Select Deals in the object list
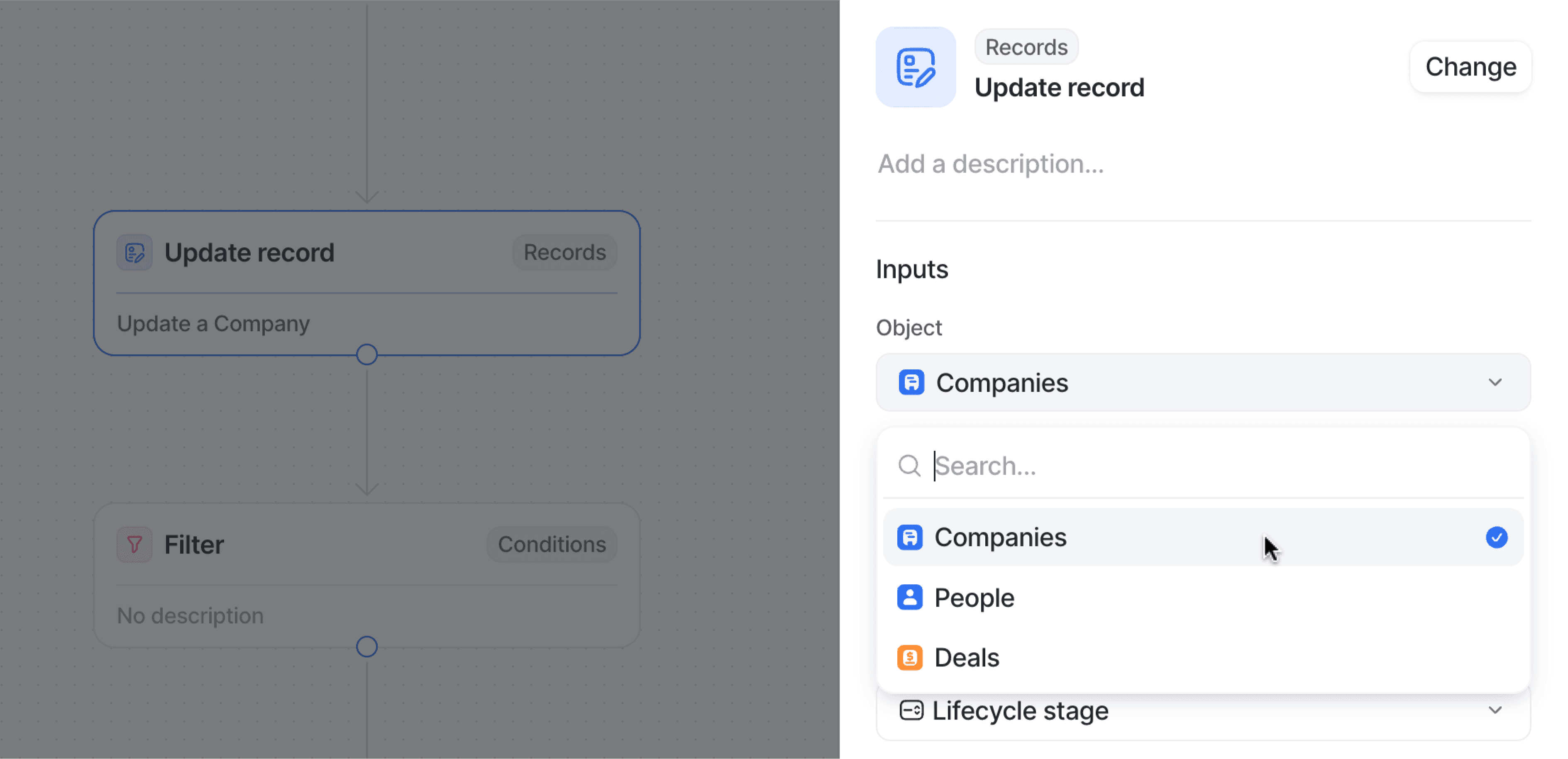This screenshot has width=1568, height=759. point(1203,658)
